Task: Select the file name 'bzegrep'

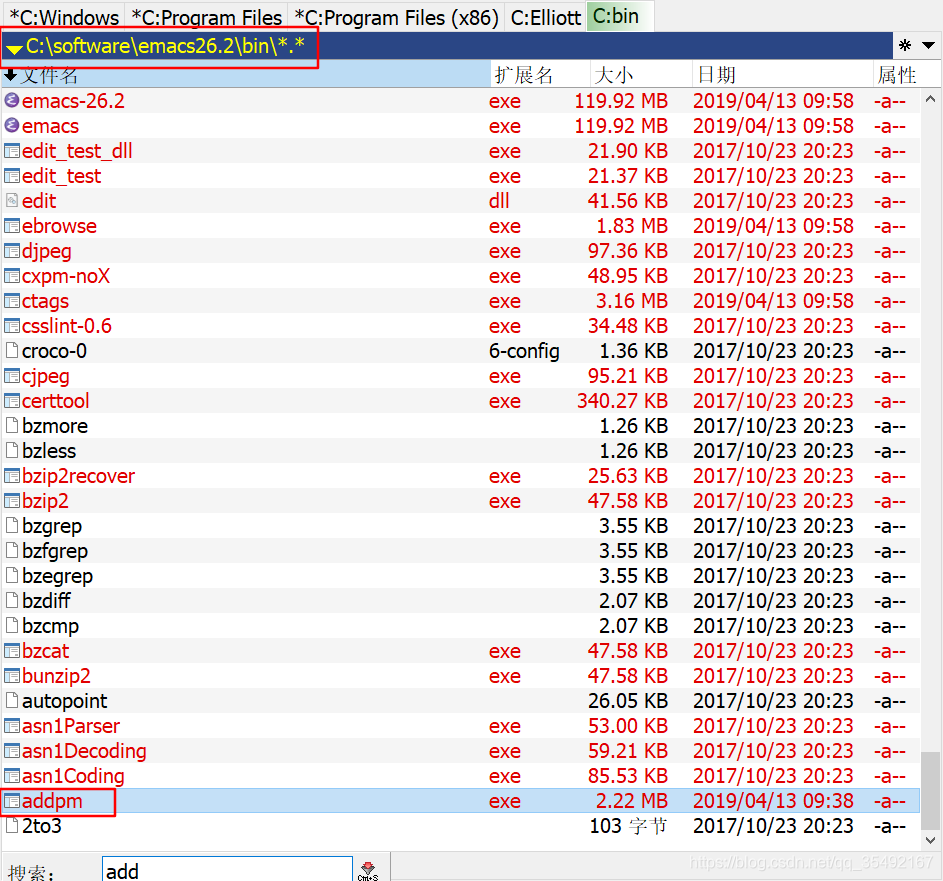Action: click(57, 576)
